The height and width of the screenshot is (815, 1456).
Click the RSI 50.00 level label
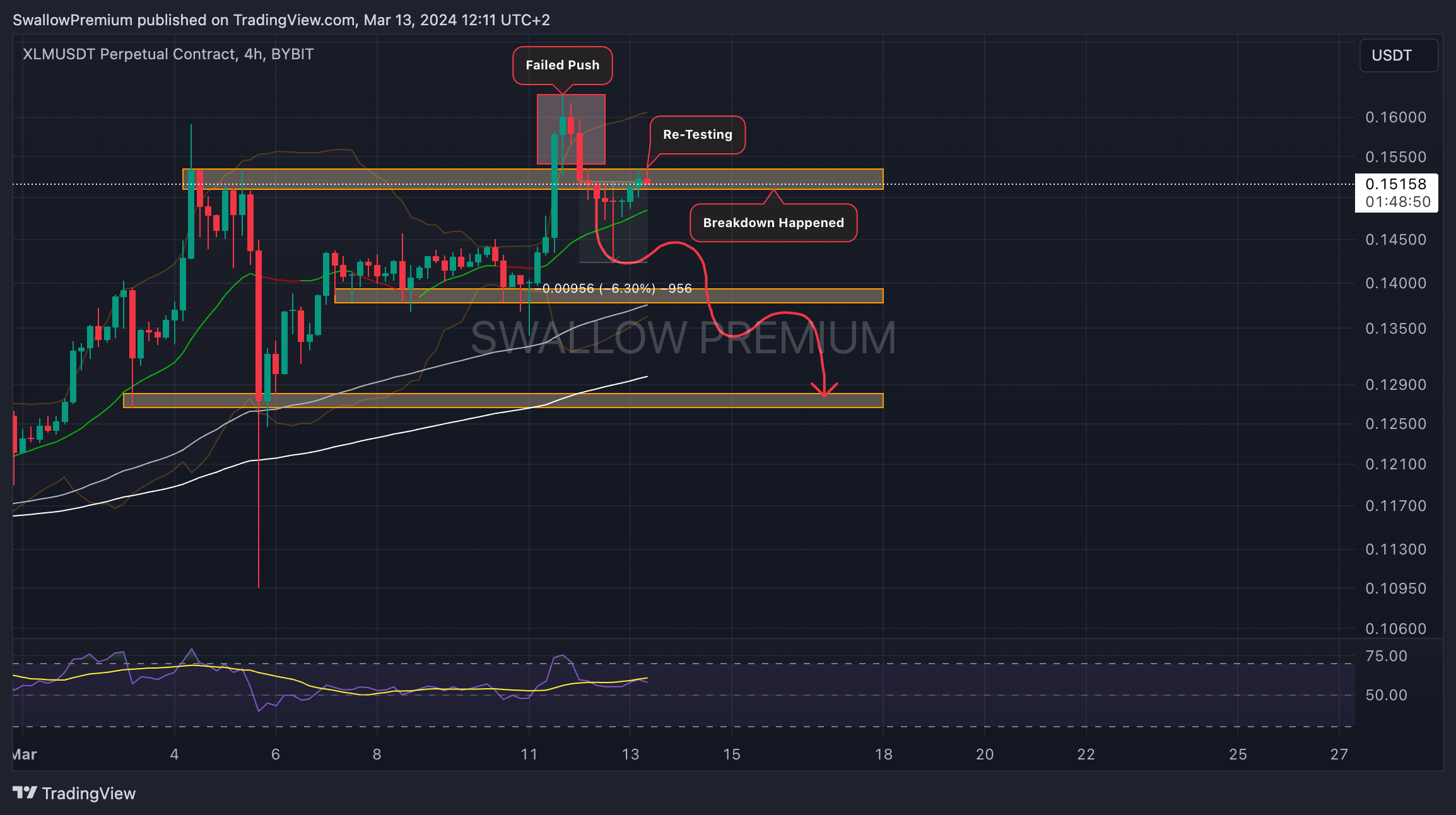click(x=1387, y=695)
